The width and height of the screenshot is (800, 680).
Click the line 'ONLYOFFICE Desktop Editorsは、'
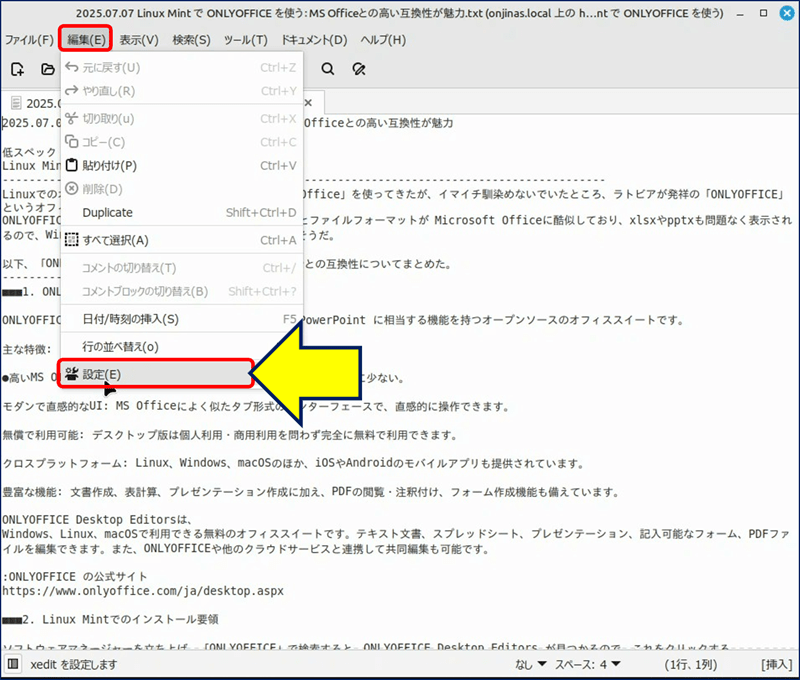click(x=97, y=519)
